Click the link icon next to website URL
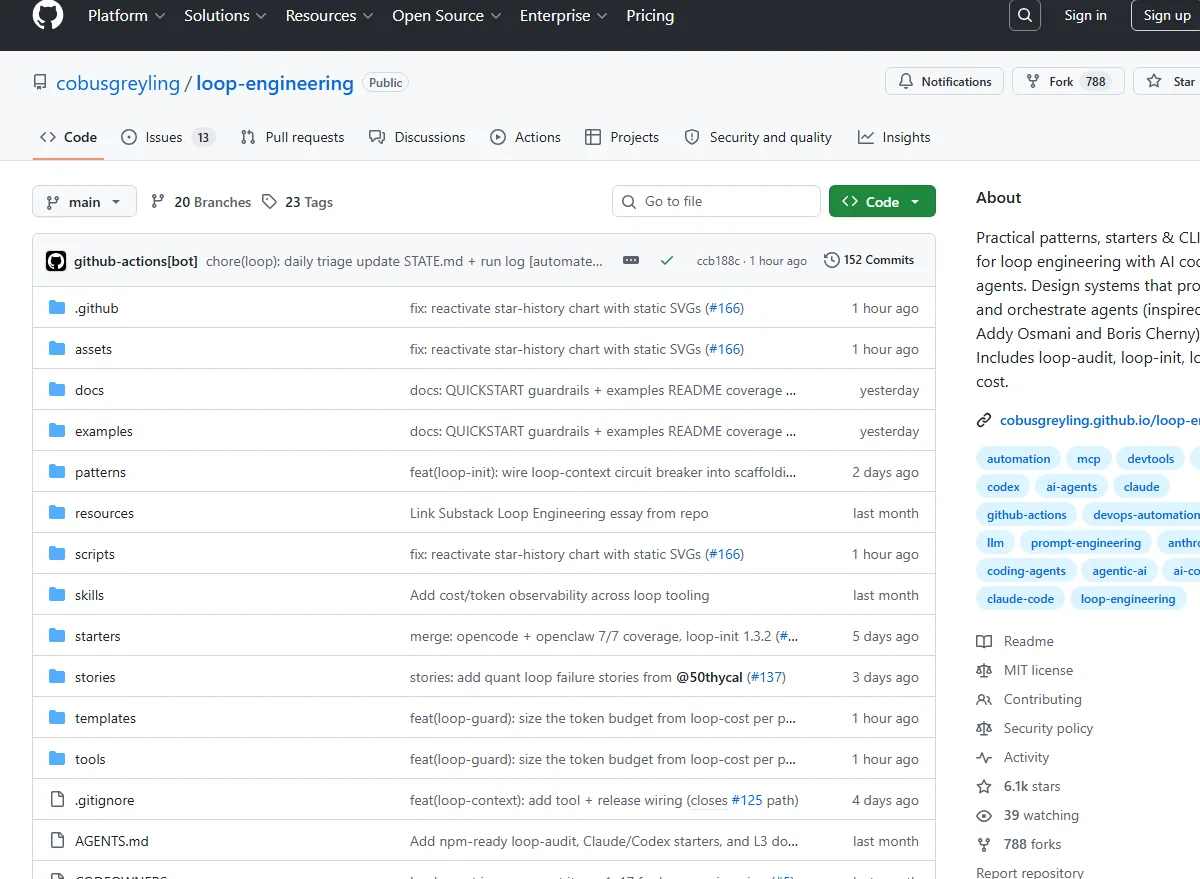Screen dimensions: 1200x879 click(x=984, y=421)
